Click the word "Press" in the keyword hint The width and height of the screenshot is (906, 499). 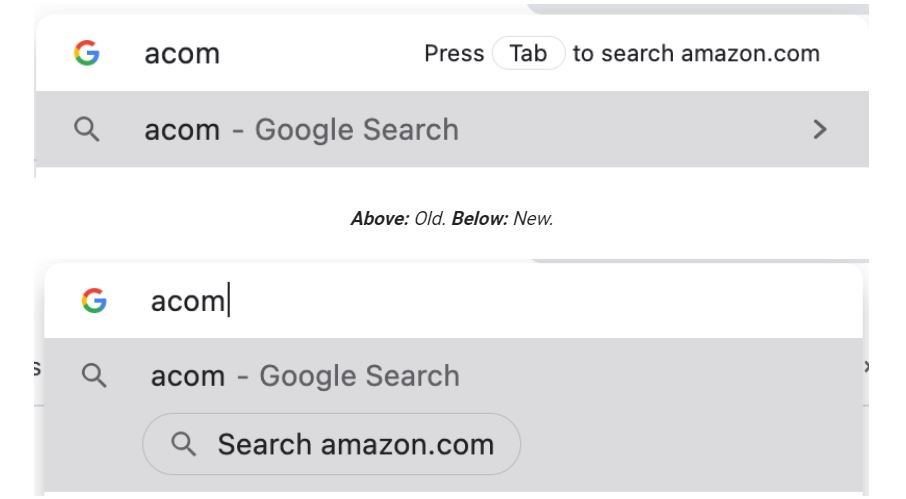(x=454, y=54)
